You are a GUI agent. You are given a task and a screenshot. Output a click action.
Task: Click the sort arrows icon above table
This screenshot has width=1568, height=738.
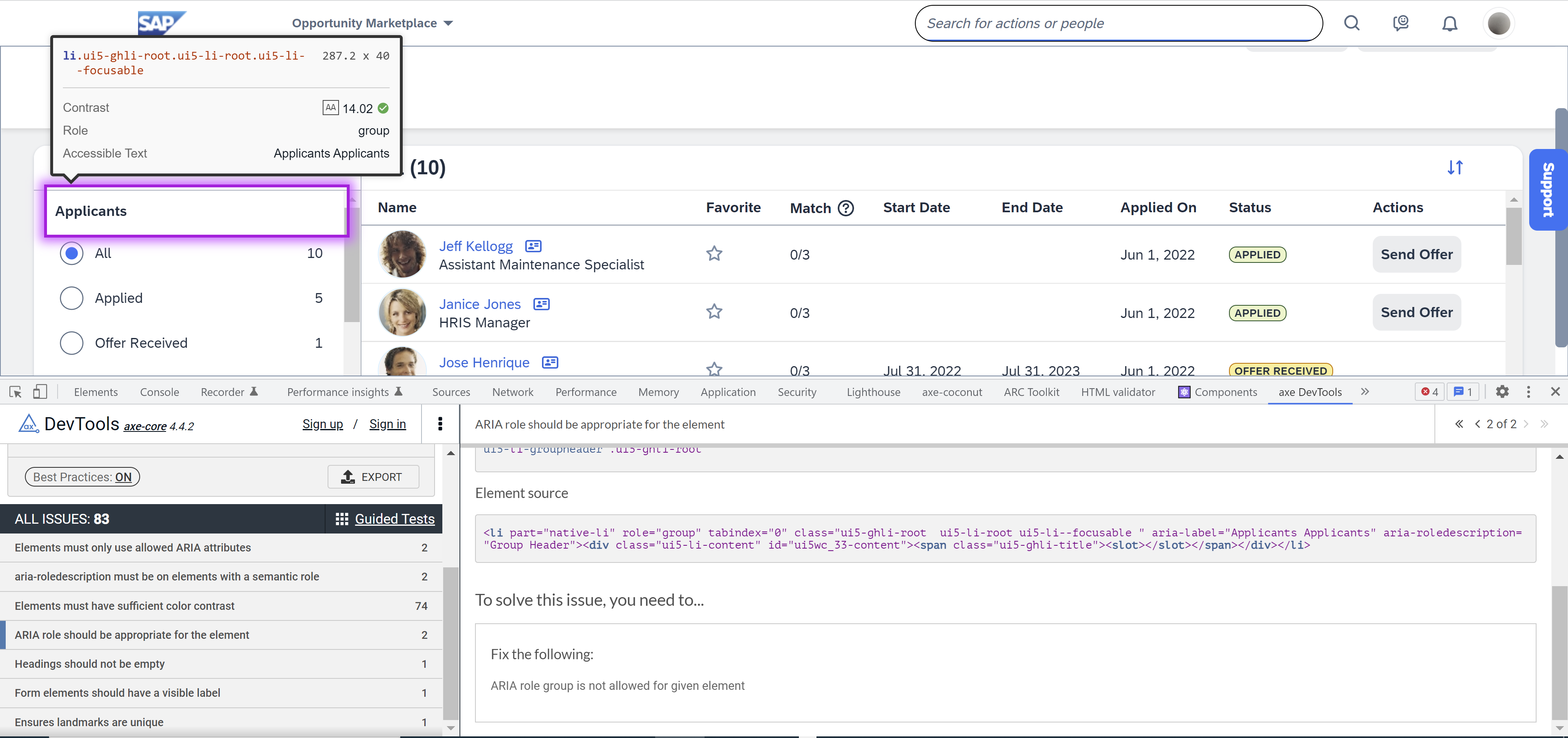tap(1455, 167)
